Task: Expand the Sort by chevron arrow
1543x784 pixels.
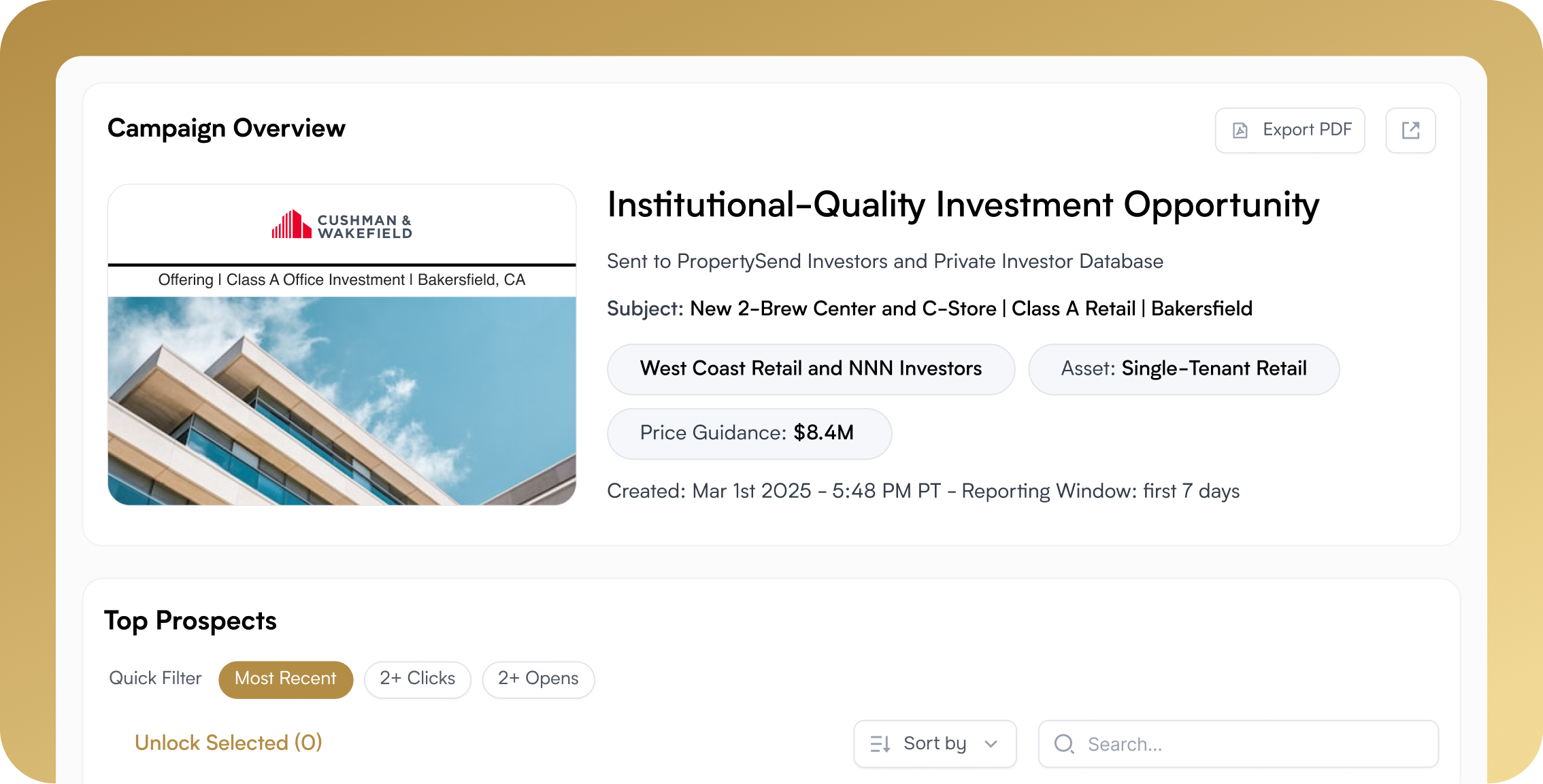Action: [991, 744]
